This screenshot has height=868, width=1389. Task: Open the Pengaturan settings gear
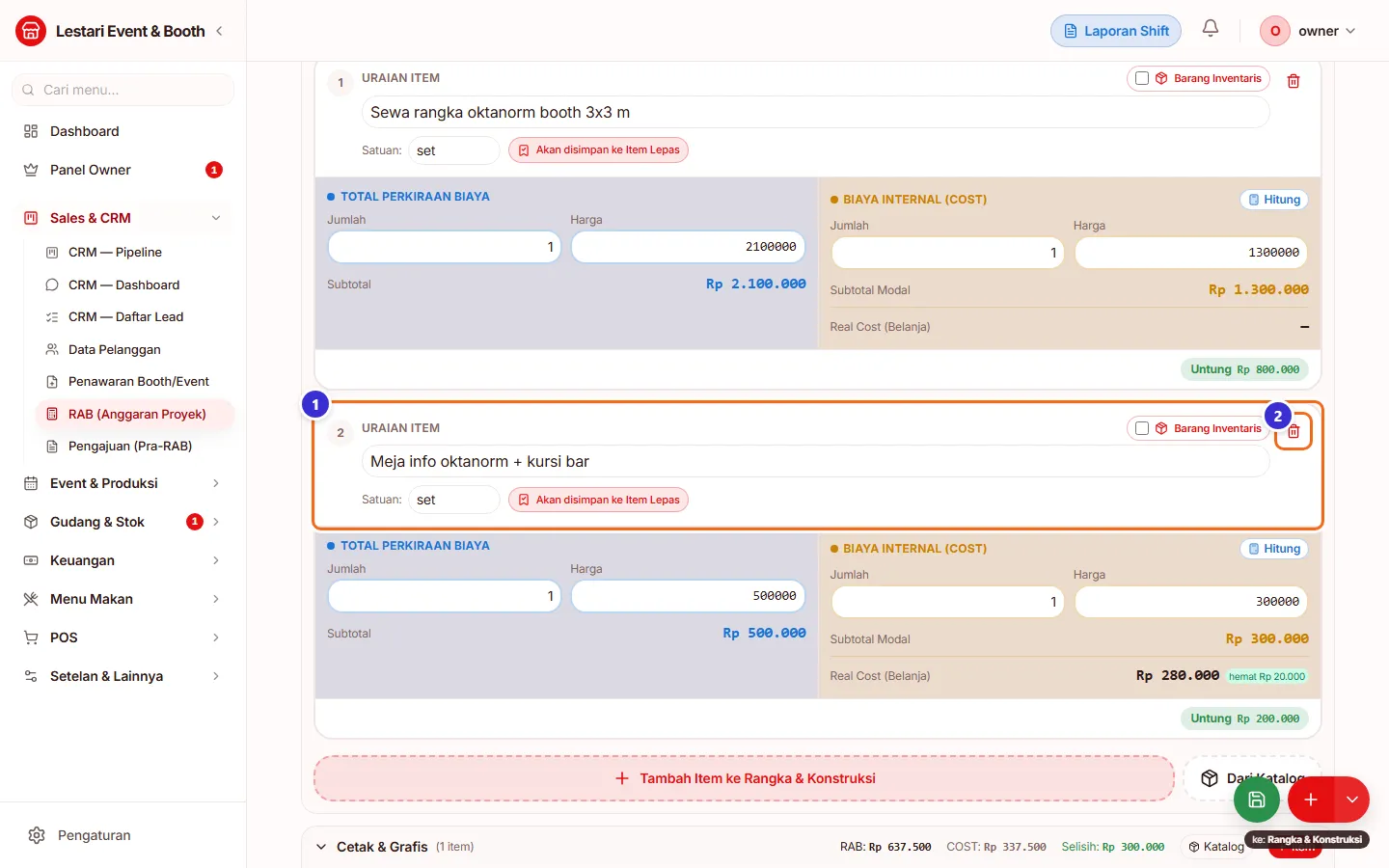click(37, 835)
